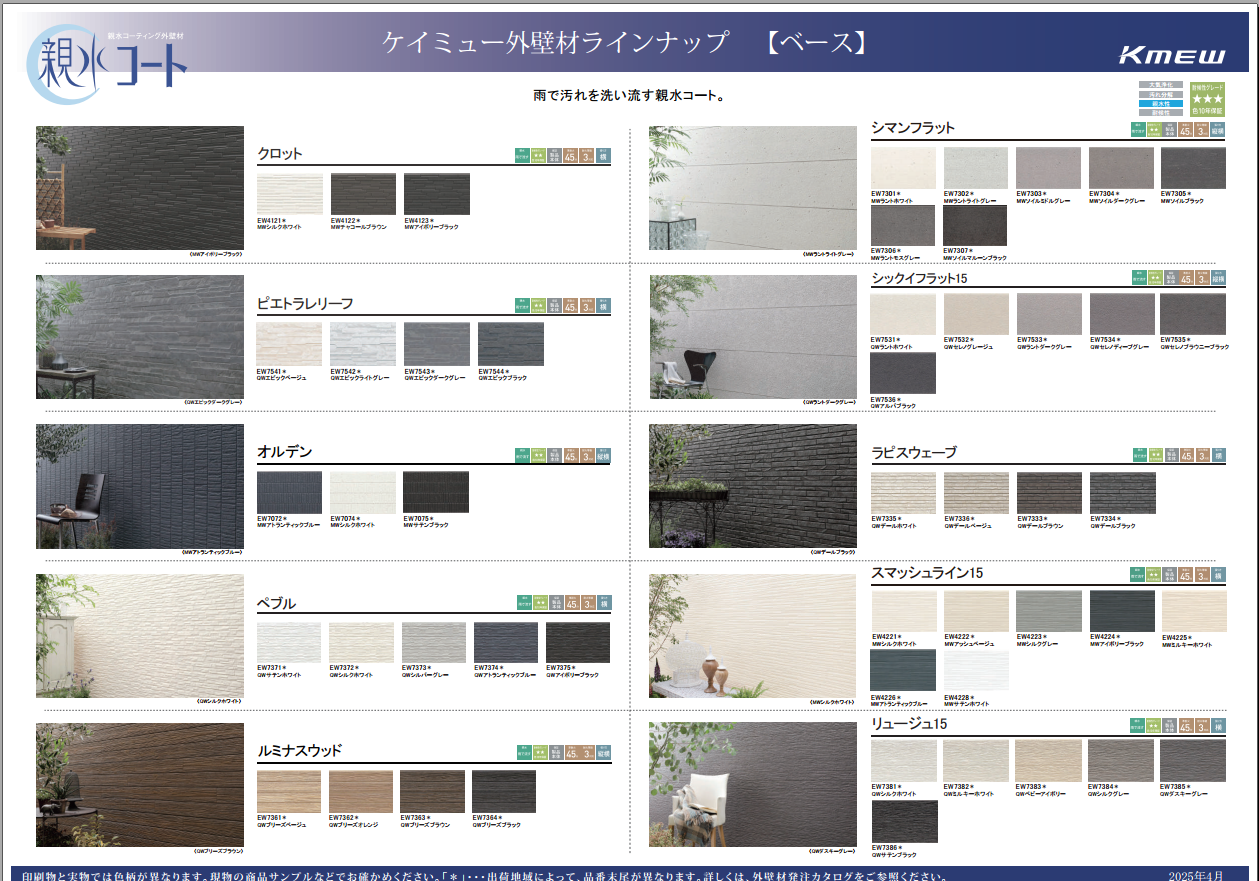Select the EW7301 white swatch
The image size is (1259, 881).
point(904,168)
